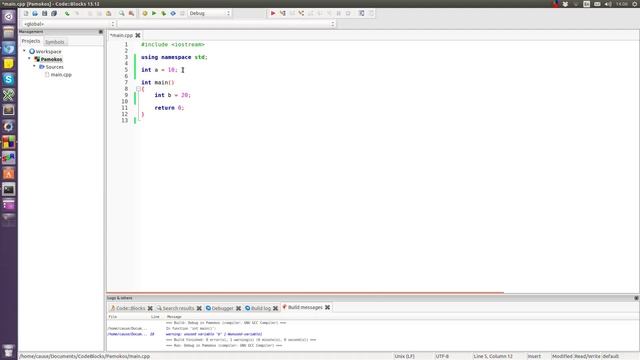This screenshot has width=640, height=360.
Task: Open the Terminal launcher icon
Action: 9,189
